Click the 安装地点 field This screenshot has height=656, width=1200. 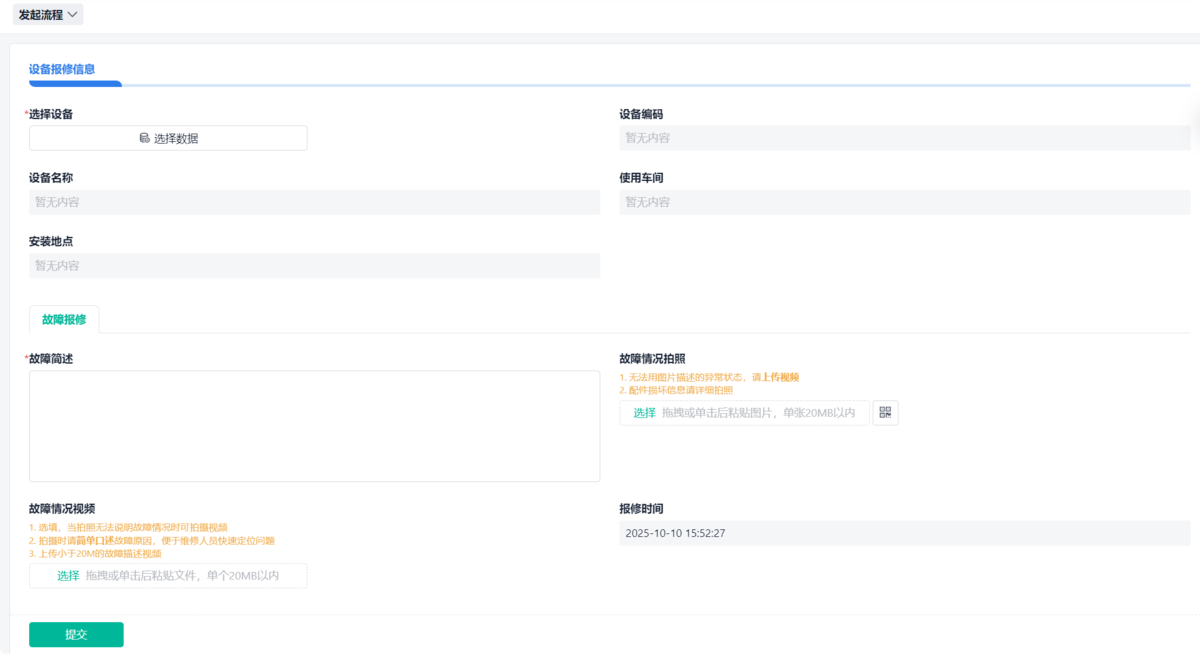coord(314,266)
